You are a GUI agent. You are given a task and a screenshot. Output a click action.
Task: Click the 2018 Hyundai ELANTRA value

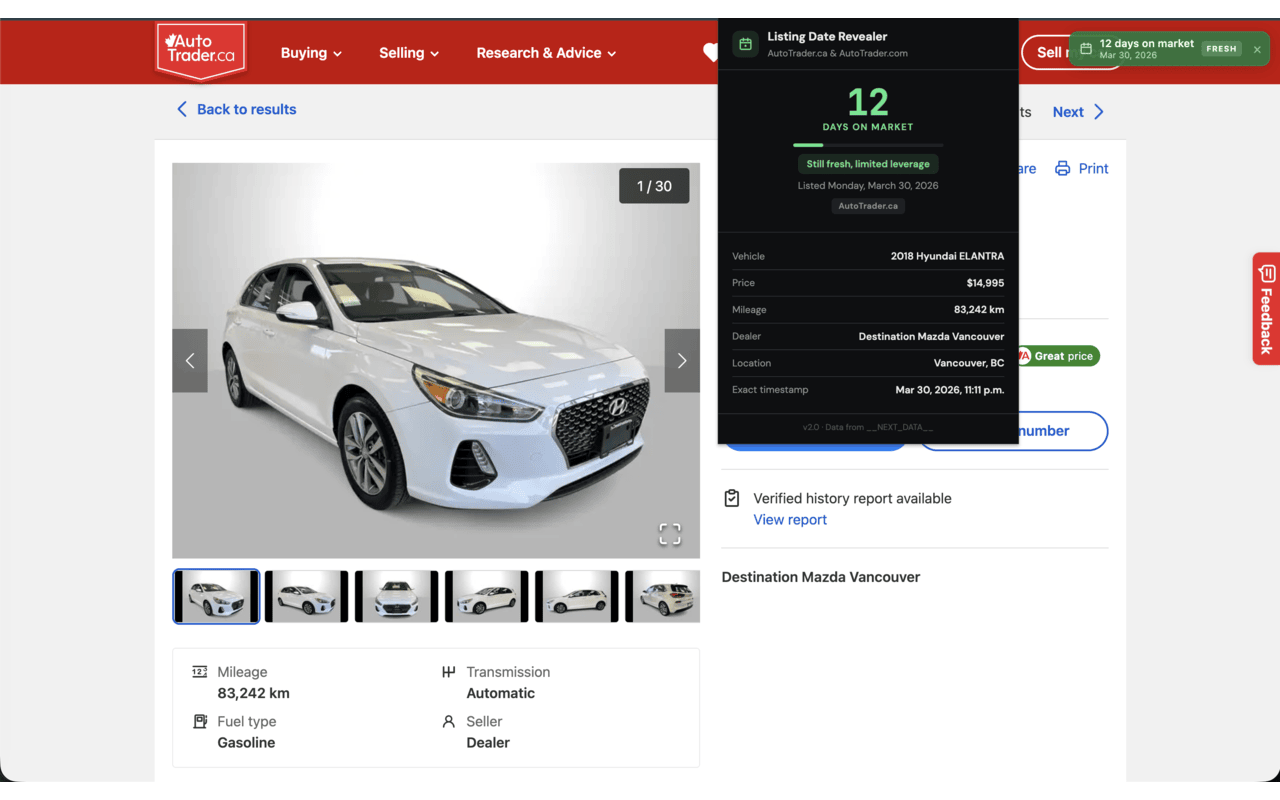coord(947,256)
